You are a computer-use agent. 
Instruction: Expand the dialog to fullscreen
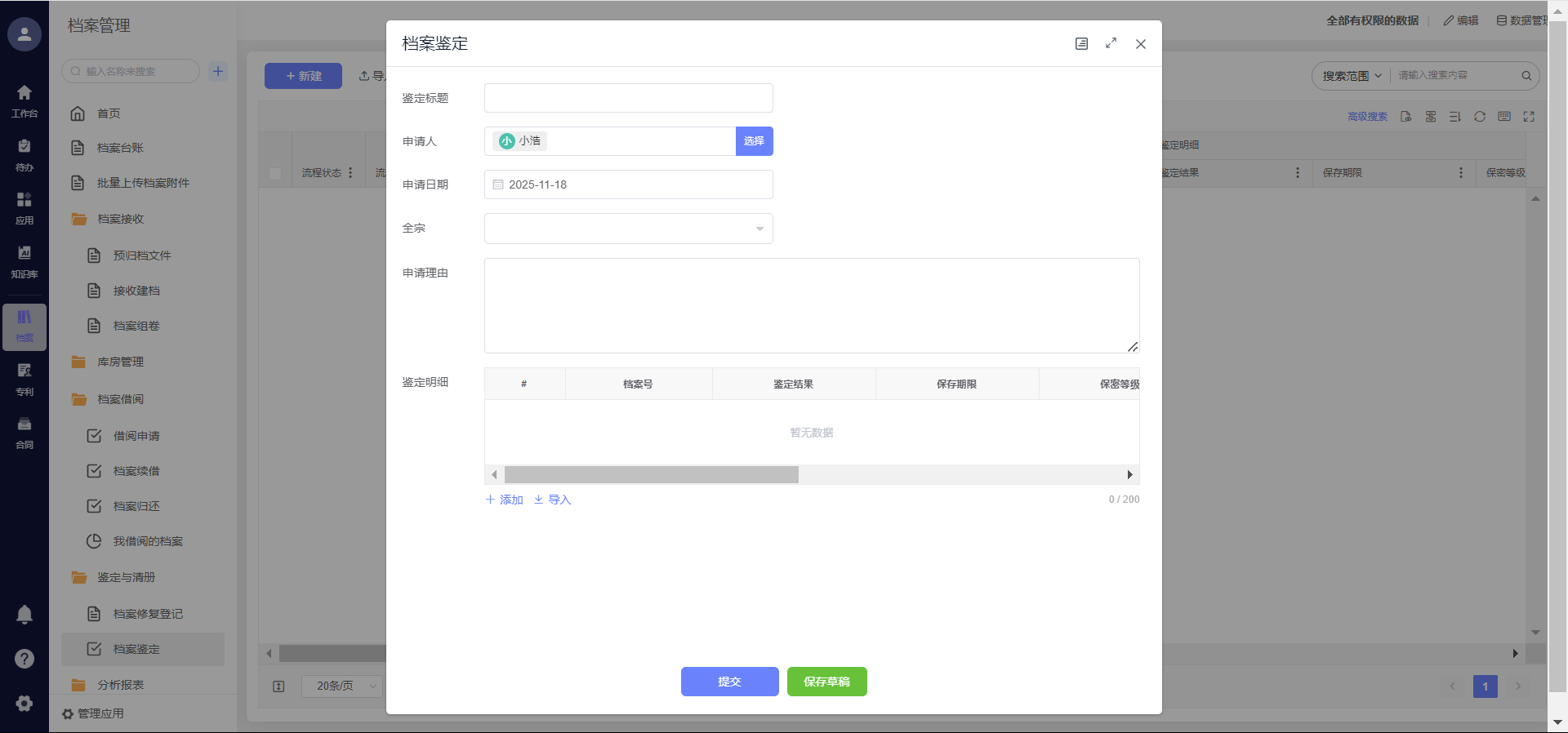(x=1111, y=44)
